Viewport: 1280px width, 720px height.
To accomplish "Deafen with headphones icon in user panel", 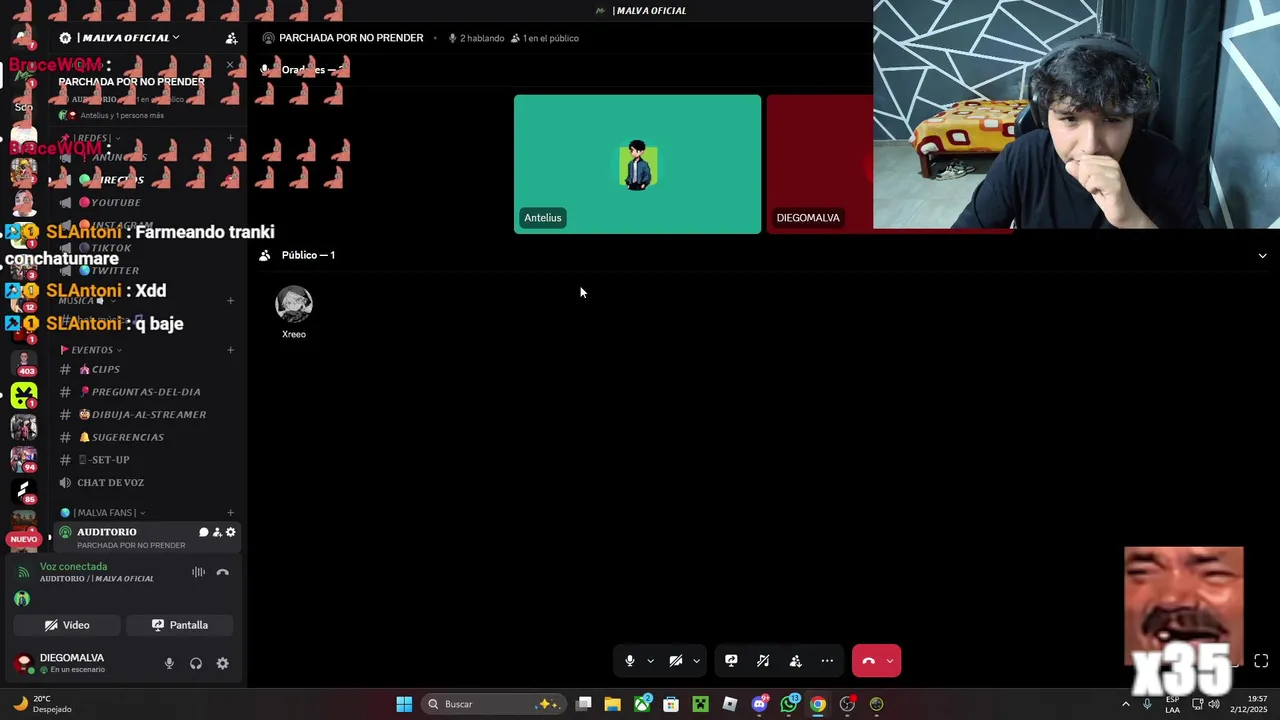I will tap(196, 663).
